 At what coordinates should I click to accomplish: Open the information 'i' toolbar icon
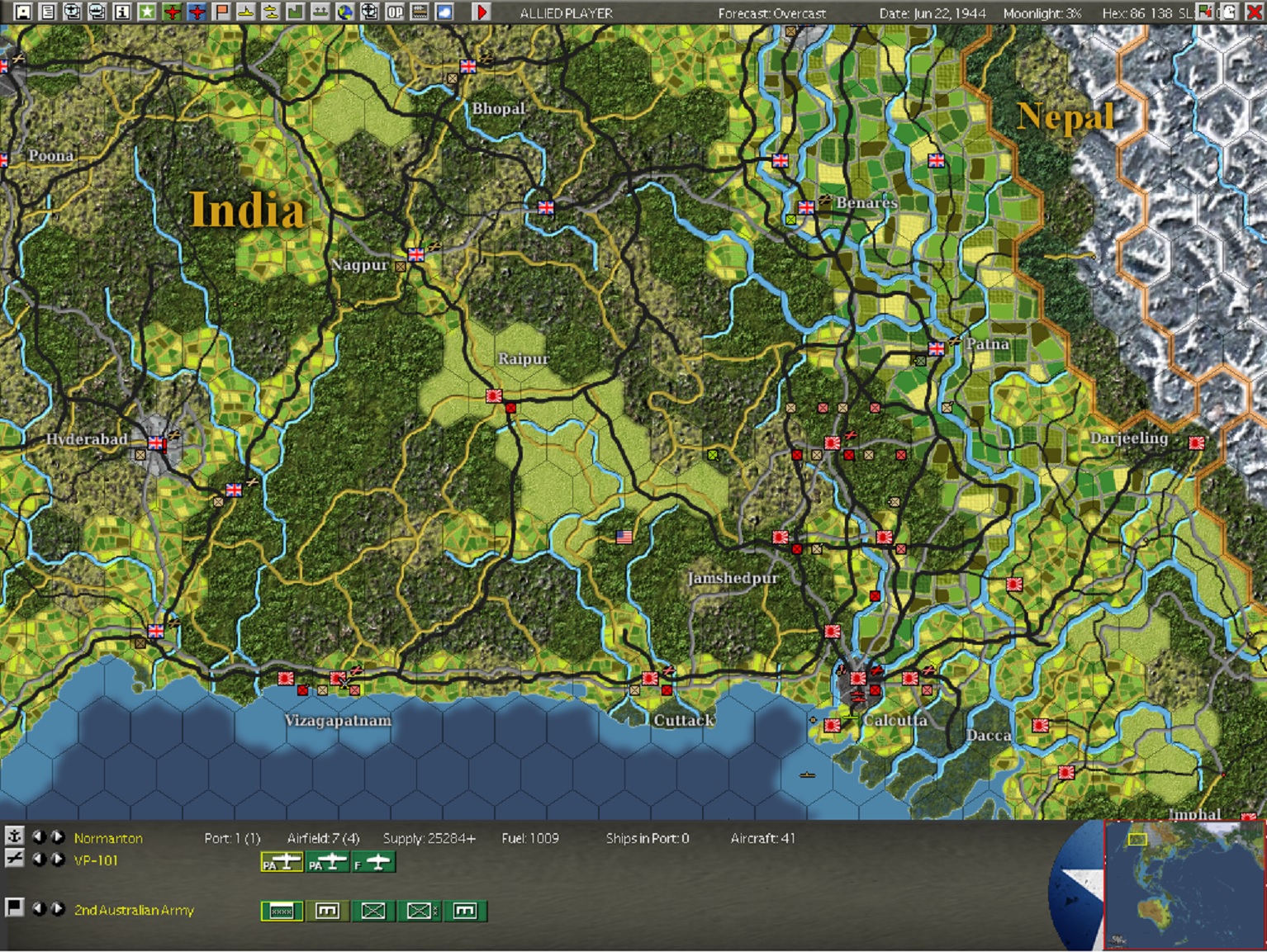tap(122, 12)
